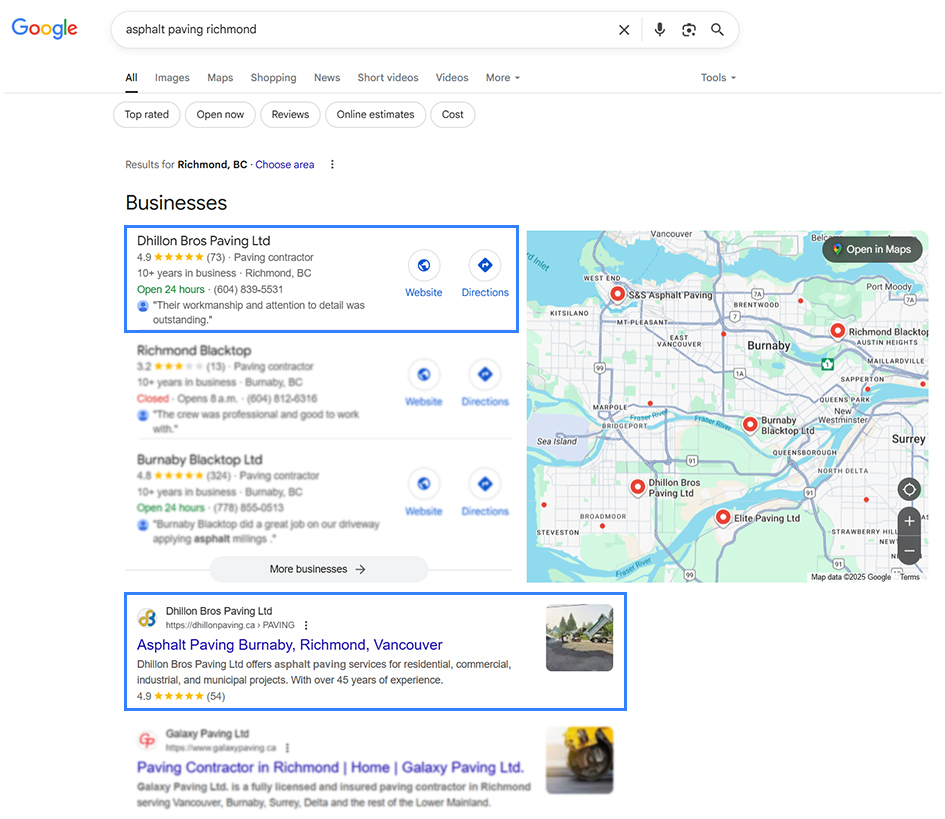945x819 pixels.
Task: Open options menu for dhillonpaving.ca result
Action: [x=306, y=625]
